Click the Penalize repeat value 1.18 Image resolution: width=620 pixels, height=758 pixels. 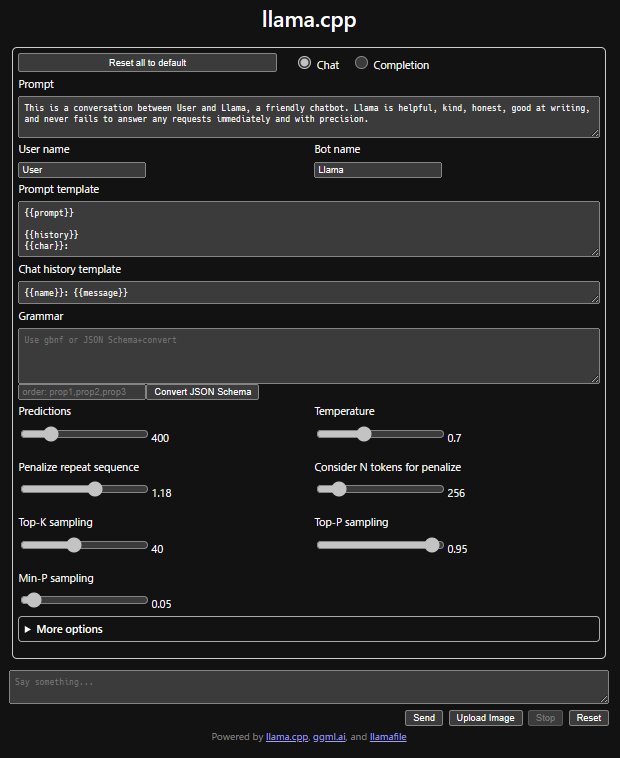tap(161, 493)
